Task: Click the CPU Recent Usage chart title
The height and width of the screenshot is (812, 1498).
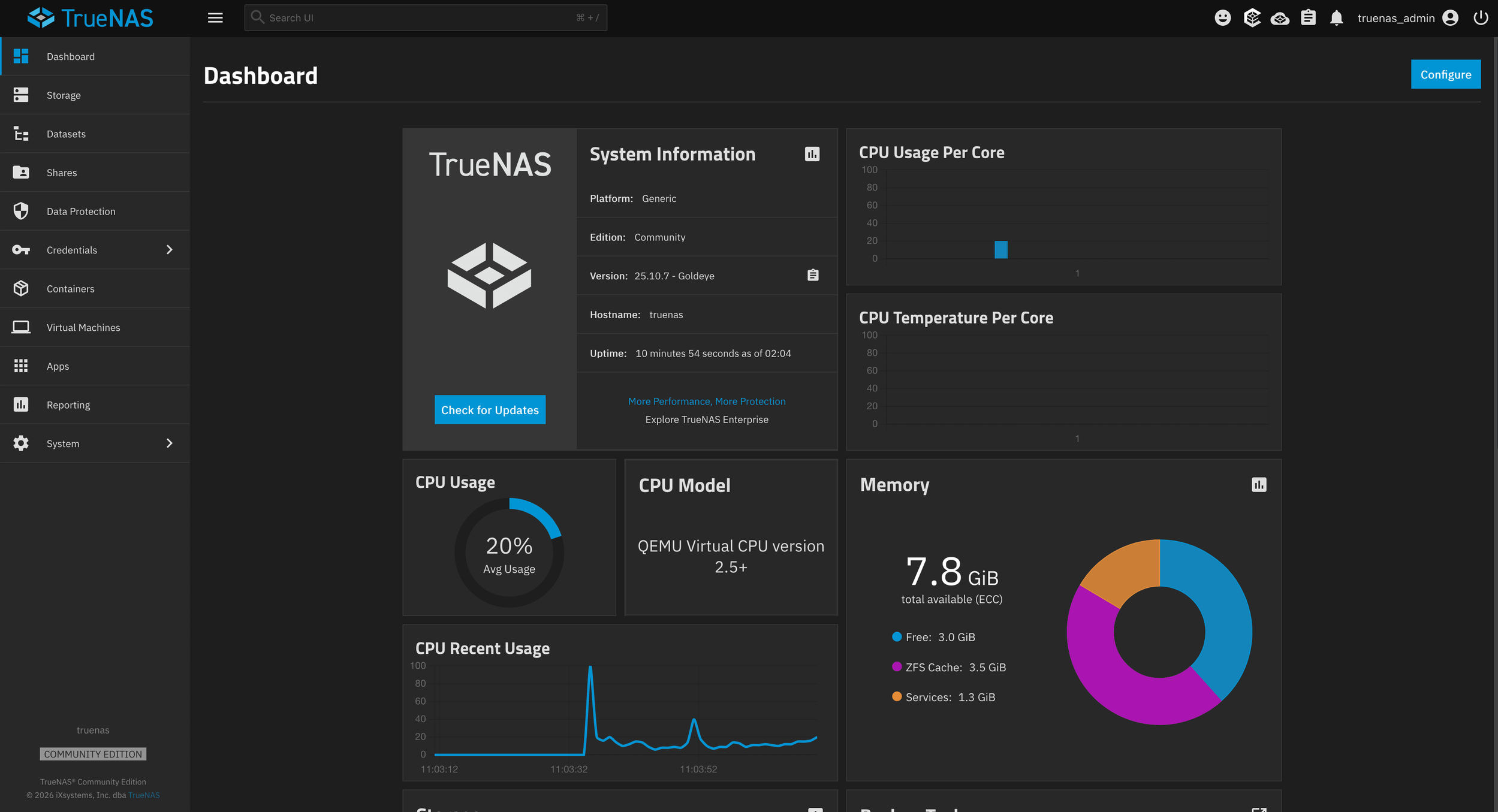Action: click(x=483, y=648)
